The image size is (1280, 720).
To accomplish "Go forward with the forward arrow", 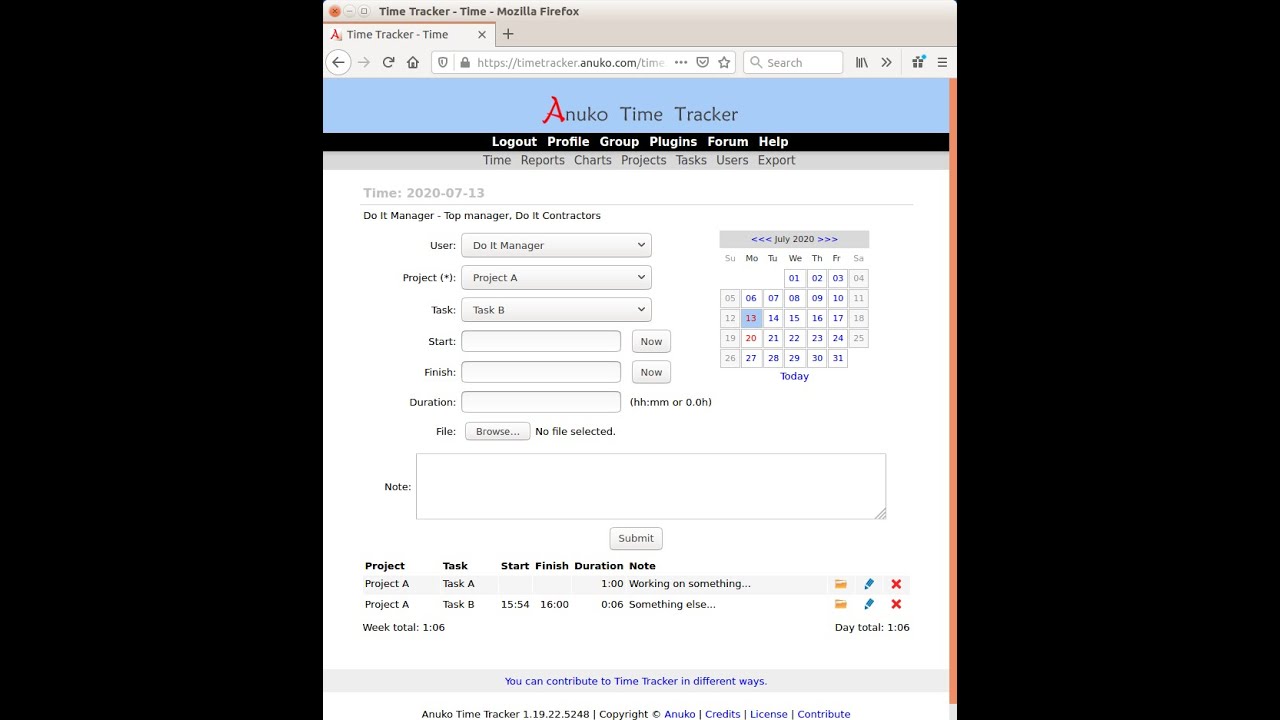I will 363,62.
